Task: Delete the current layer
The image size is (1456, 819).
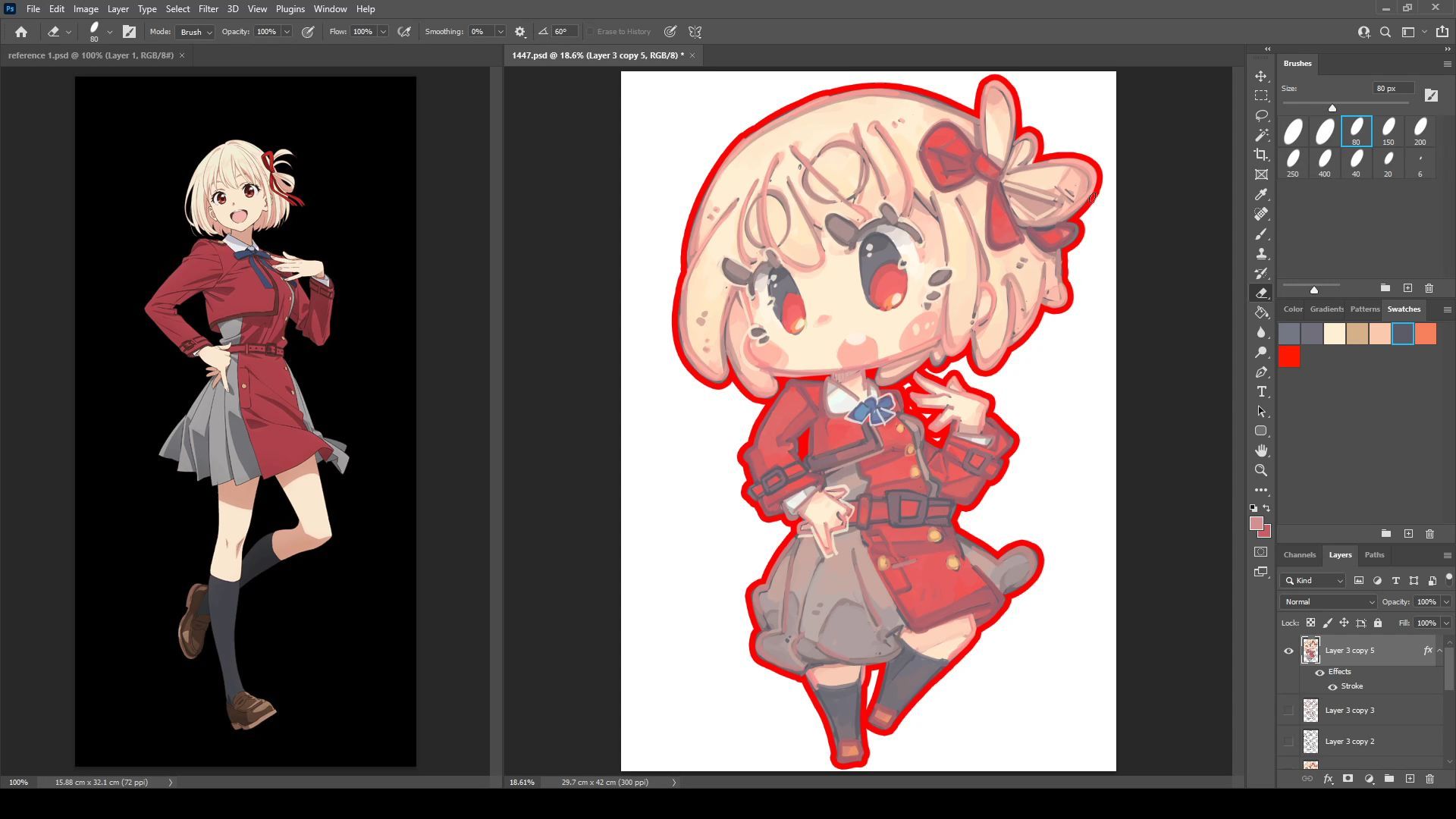Action: 1429,779
